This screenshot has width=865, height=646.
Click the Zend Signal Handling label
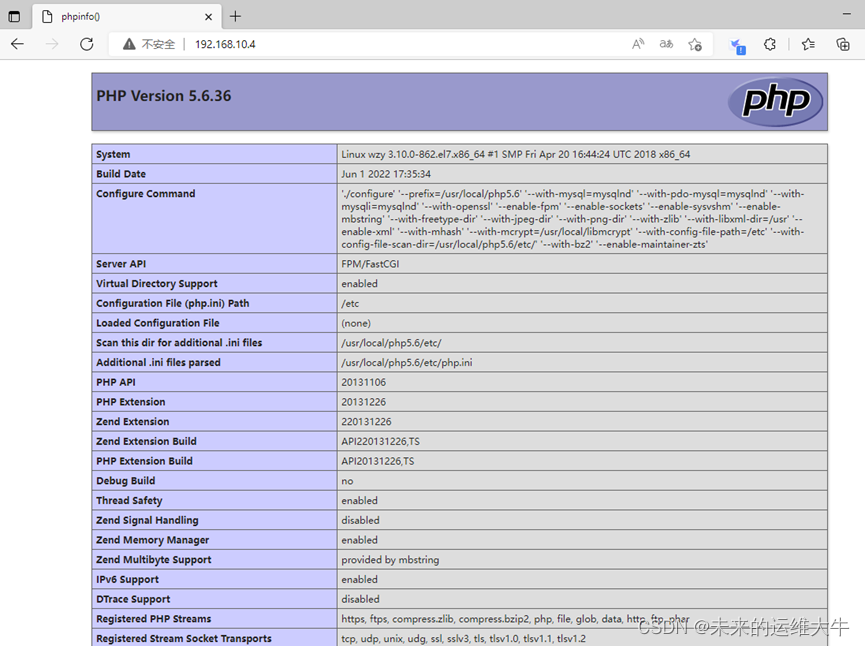tap(147, 520)
